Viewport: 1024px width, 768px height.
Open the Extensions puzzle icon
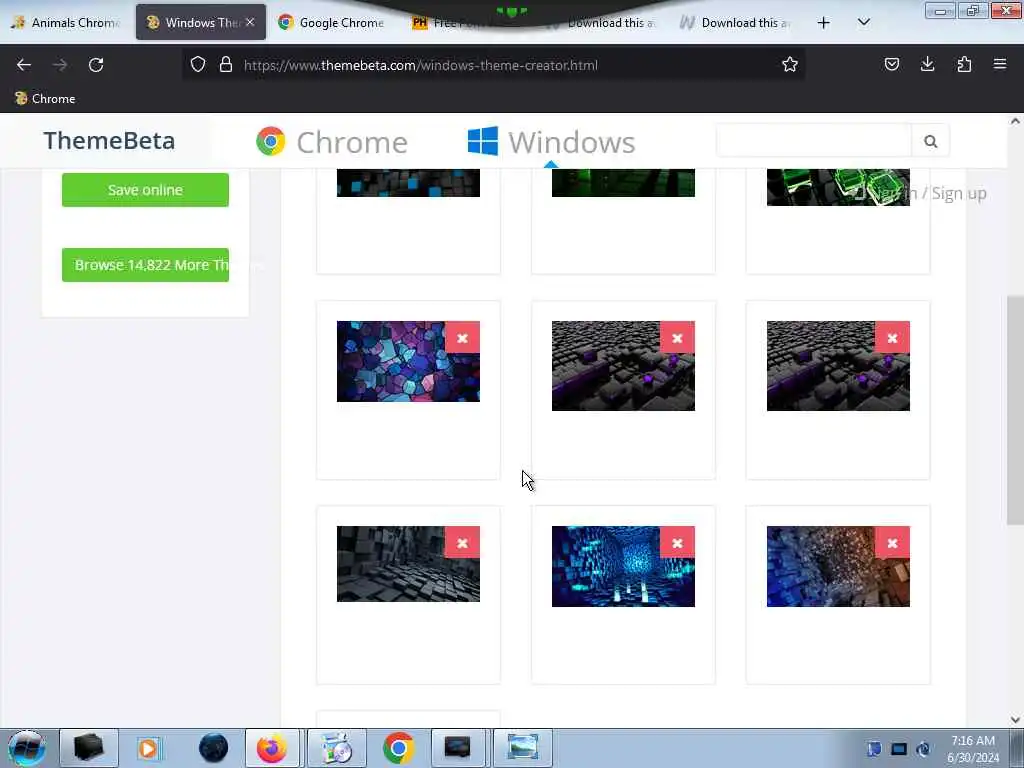point(964,64)
